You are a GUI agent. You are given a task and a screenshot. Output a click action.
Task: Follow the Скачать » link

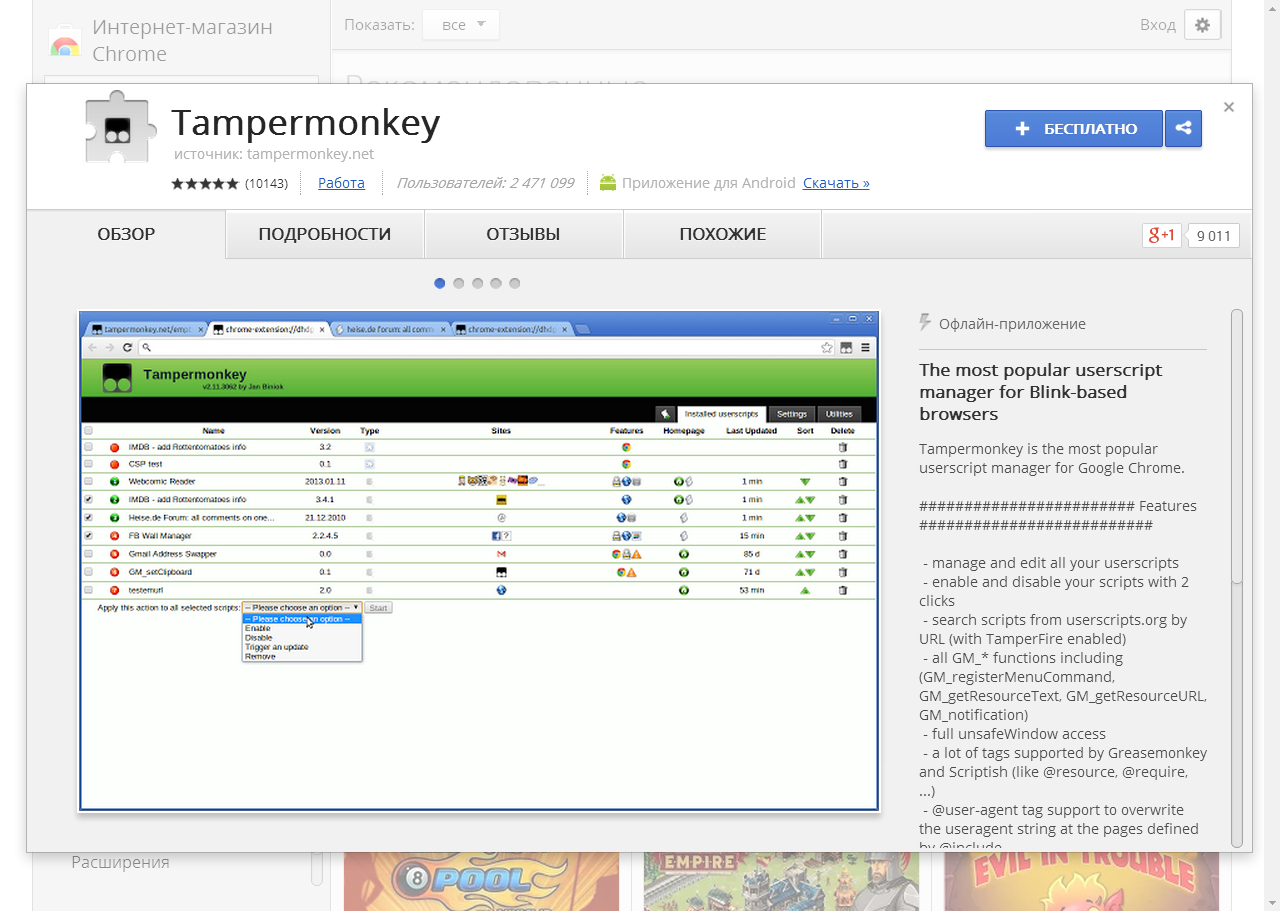pyautogui.click(x=836, y=183)
